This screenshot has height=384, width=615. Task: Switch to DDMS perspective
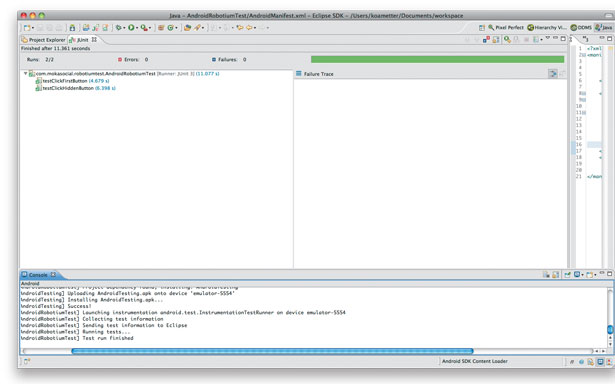pyautogui.click(x=581, y=27)
